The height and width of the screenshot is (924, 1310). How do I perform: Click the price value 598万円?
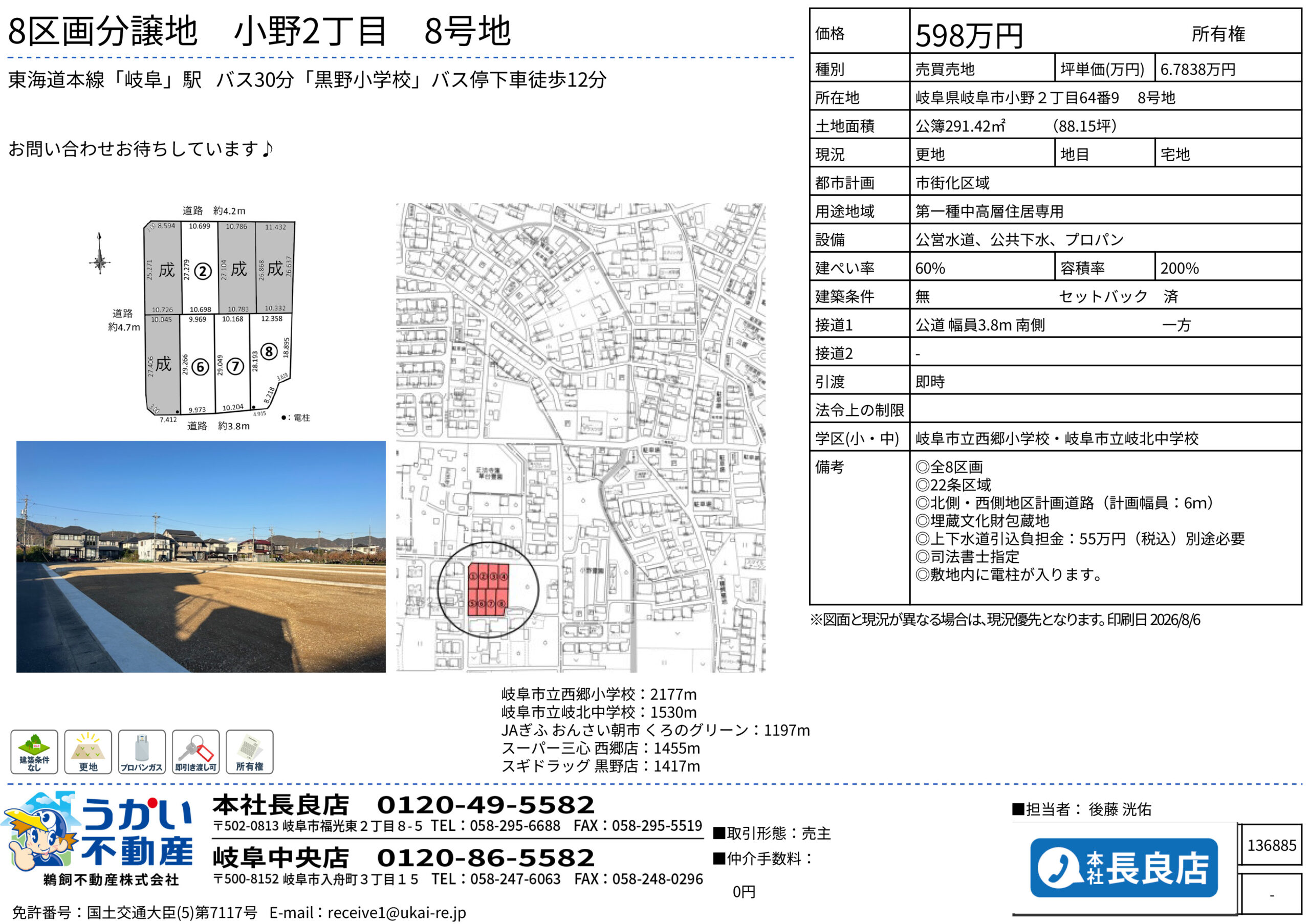click(969, 35)
